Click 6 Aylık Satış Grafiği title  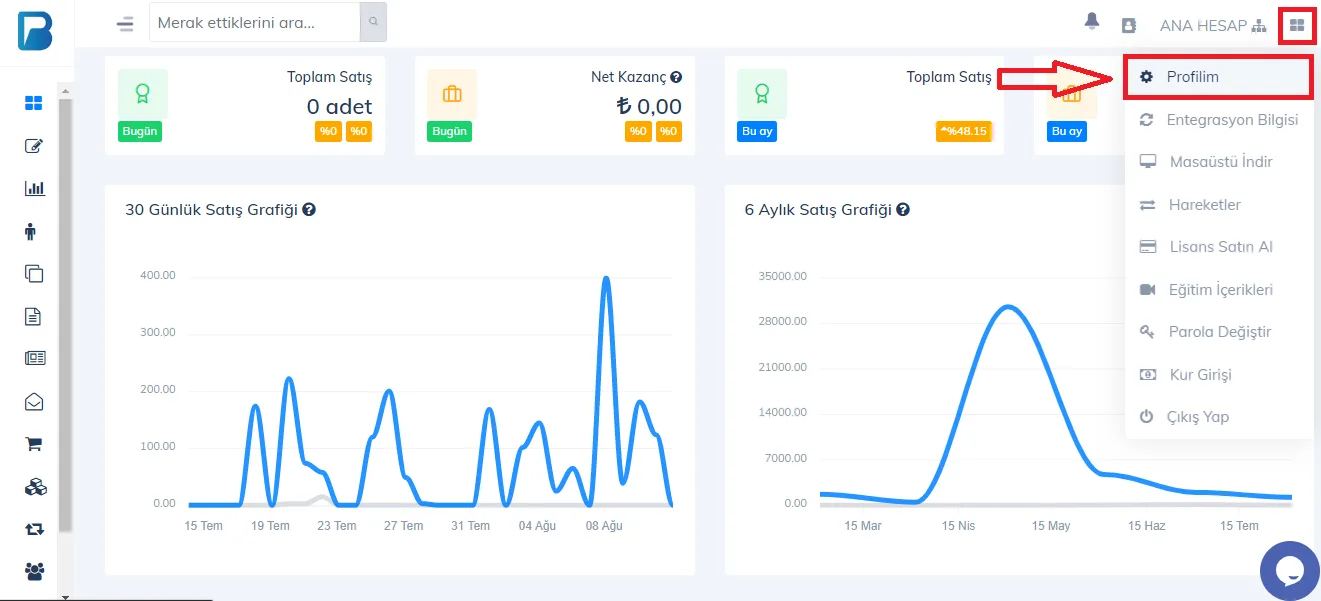[x=818, y=210]
